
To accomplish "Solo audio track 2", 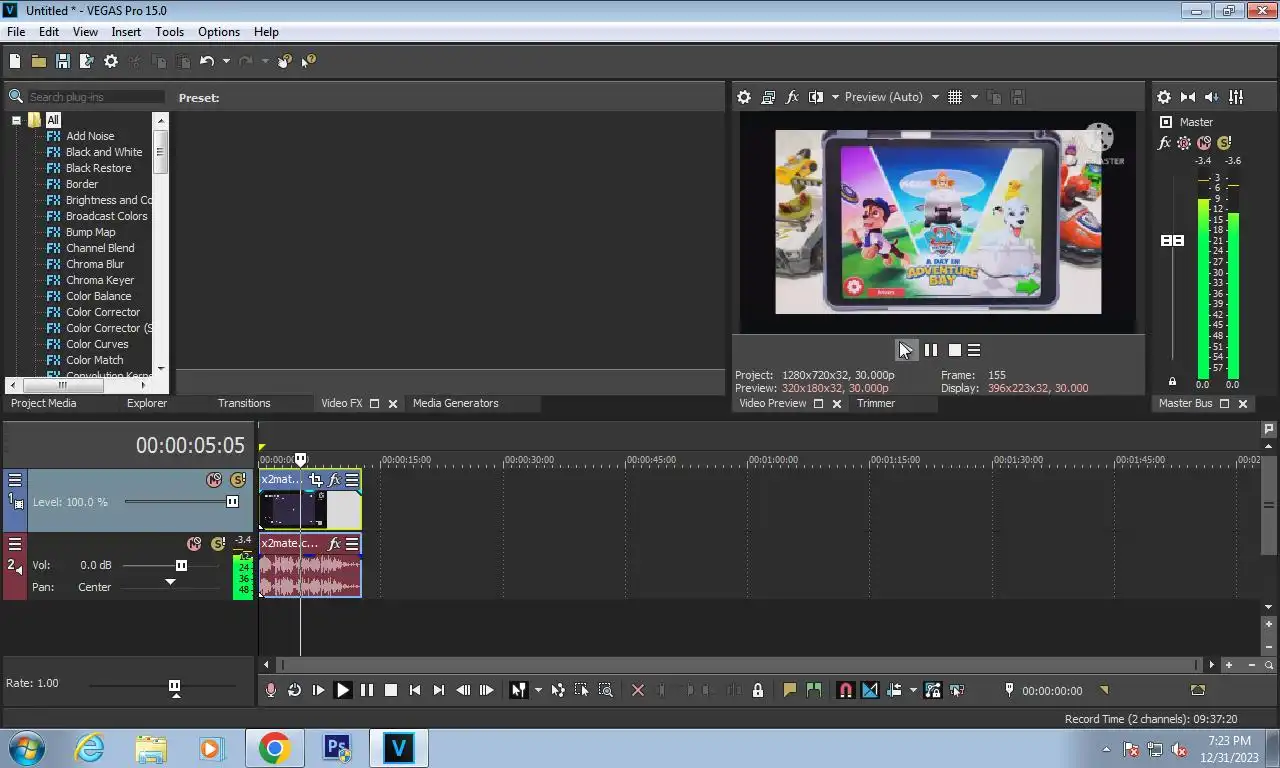I will click(218, 544).
